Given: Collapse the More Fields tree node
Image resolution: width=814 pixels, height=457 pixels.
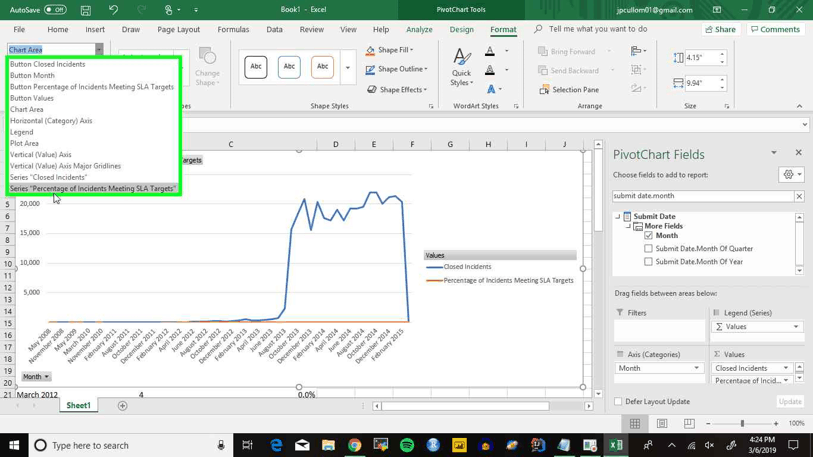Looking at the screenshot, I should [628, 226].
